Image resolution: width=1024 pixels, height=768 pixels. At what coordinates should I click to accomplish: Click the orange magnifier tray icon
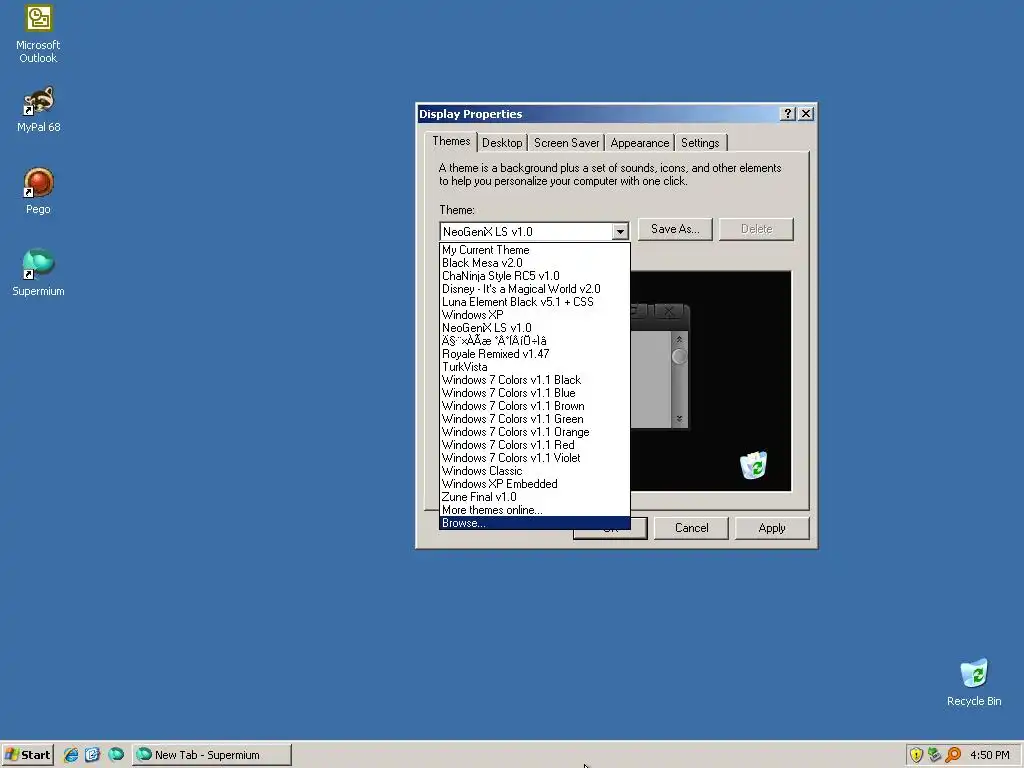coord(953,755)
